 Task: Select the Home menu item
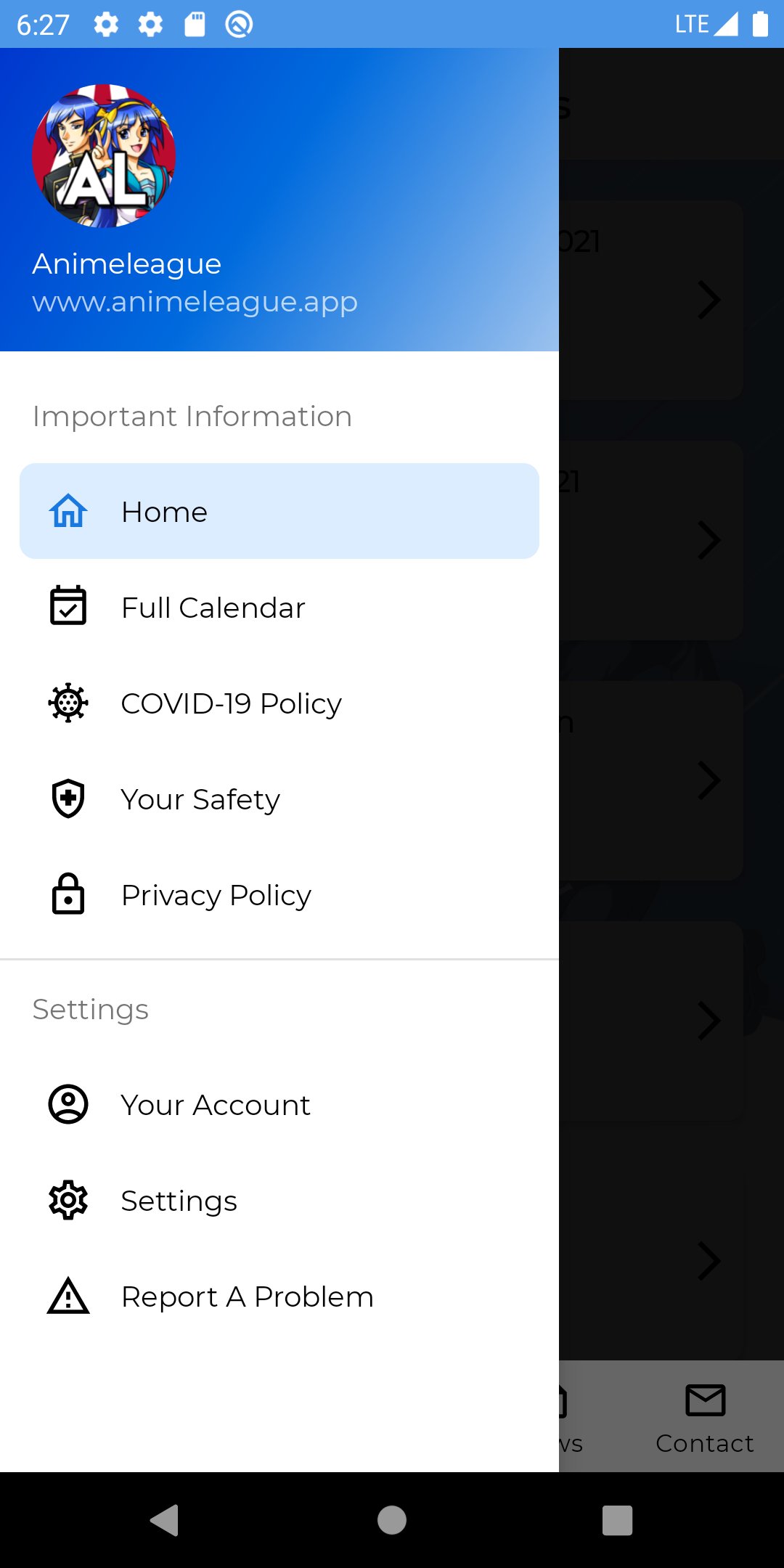tap(279, 511)
